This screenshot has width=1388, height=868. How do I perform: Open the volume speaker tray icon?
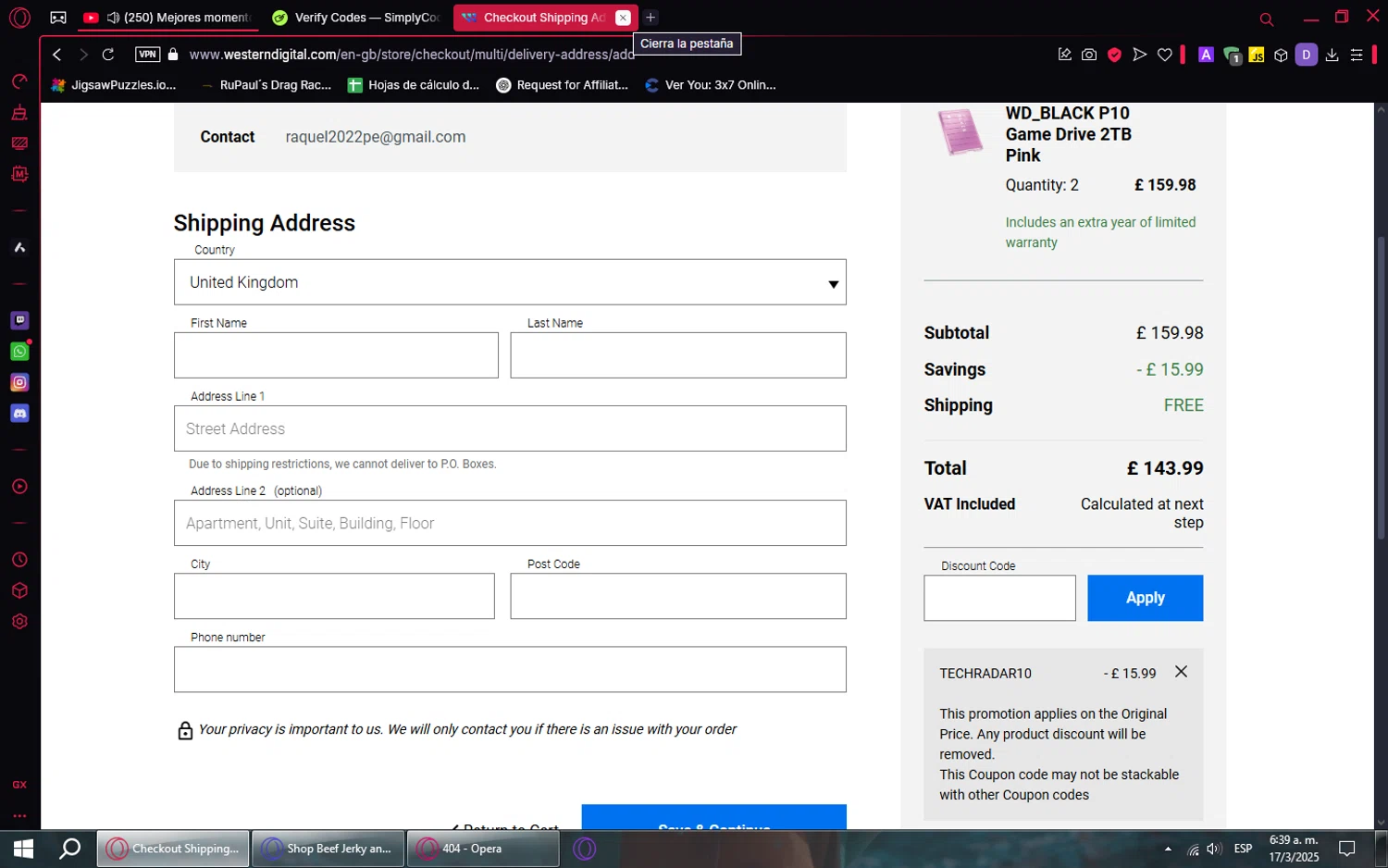(x=1214, y=849)
